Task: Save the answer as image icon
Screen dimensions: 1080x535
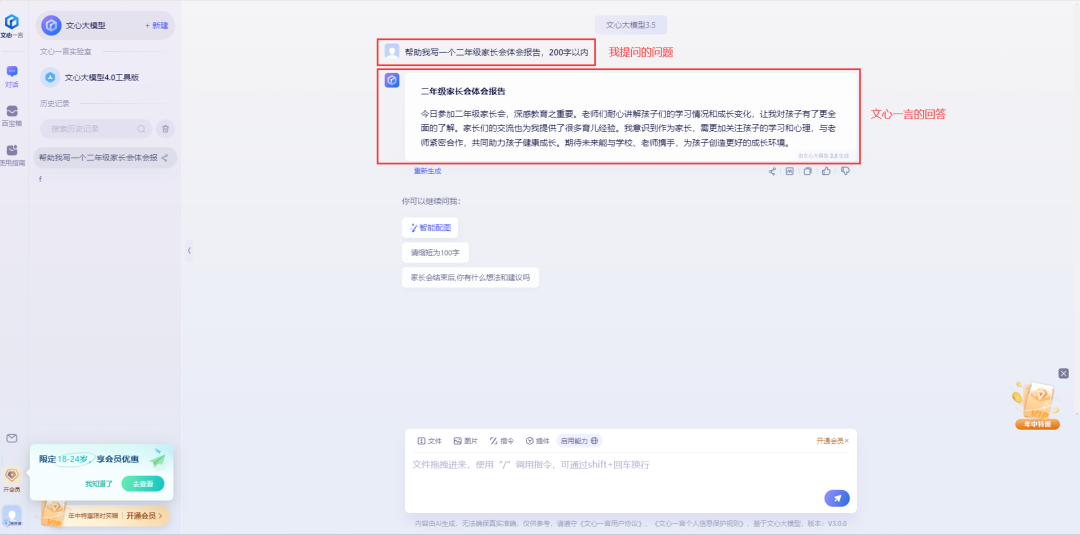Action: 790,171
